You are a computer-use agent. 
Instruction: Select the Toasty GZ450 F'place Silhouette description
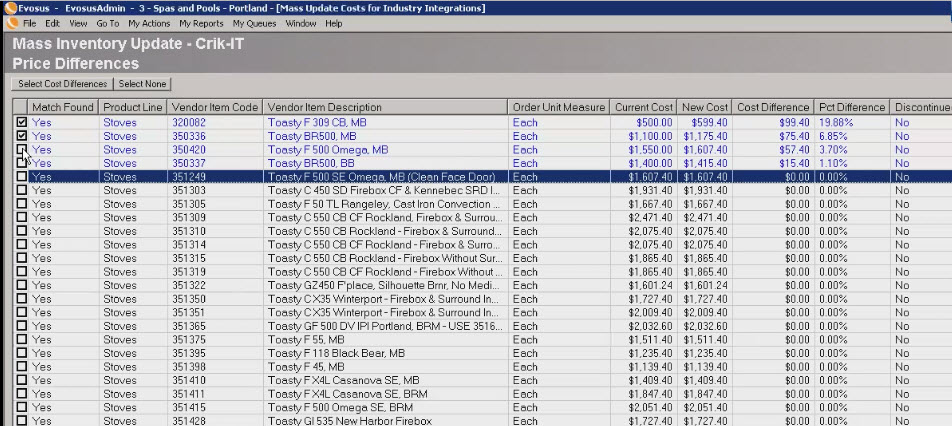[384, 285]
